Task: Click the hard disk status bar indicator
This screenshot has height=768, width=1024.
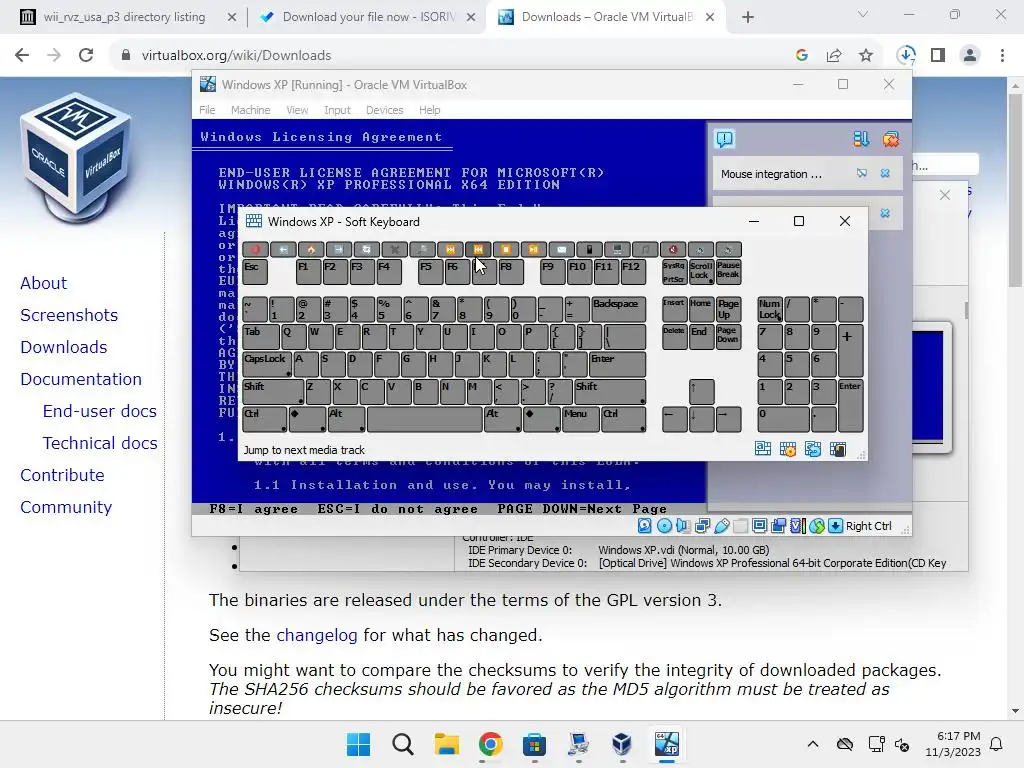Action: (645, 526)
